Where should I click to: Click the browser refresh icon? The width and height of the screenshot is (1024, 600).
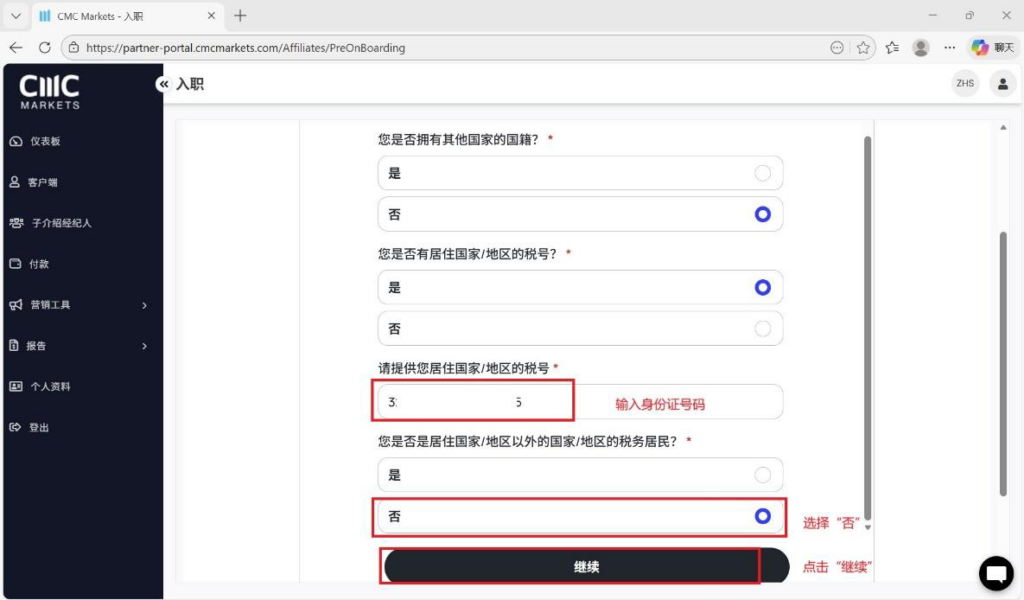pos(44,47)
